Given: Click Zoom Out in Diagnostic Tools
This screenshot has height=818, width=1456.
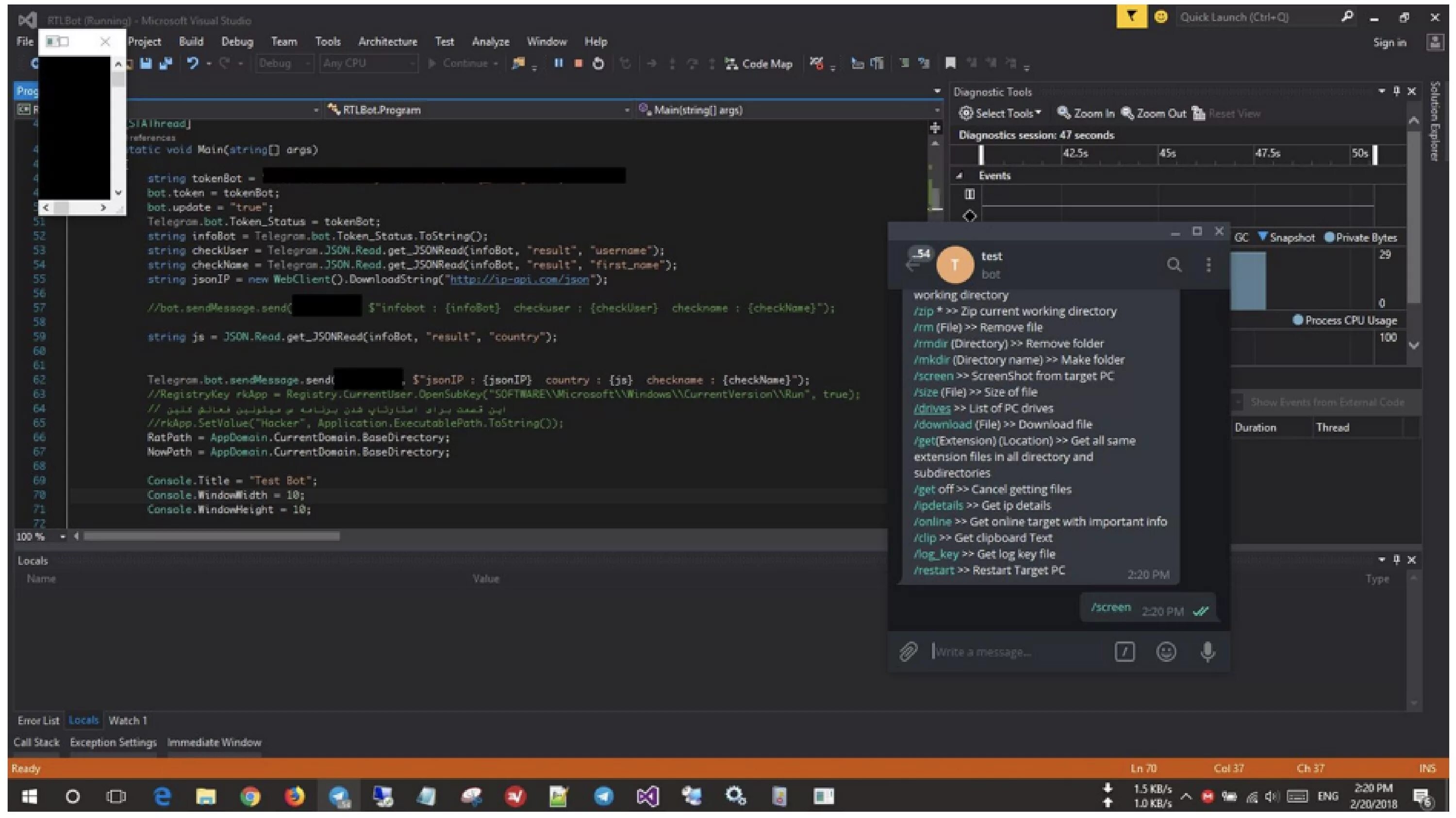Looking at the screenshot, I should (x=1153, y=114).
